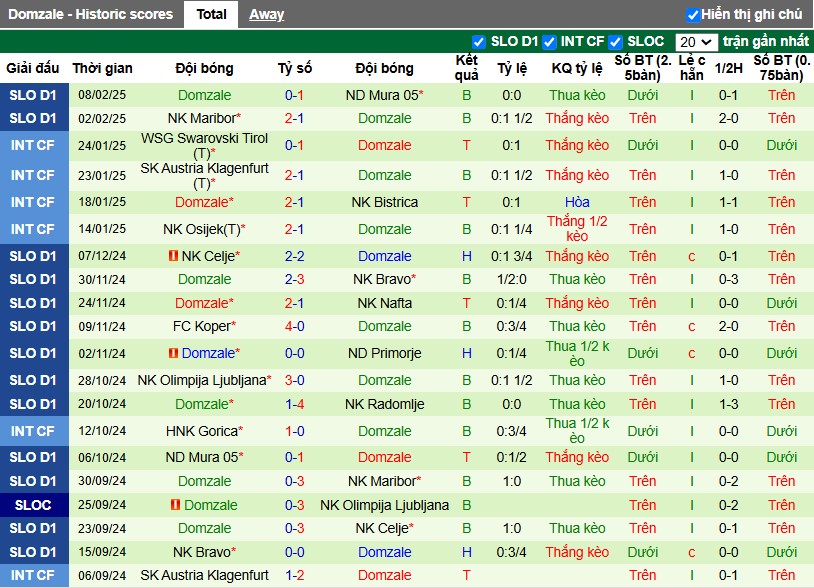
Task: Click ND Mura 05 home team on 06/10/24
Action: point(204,457)
